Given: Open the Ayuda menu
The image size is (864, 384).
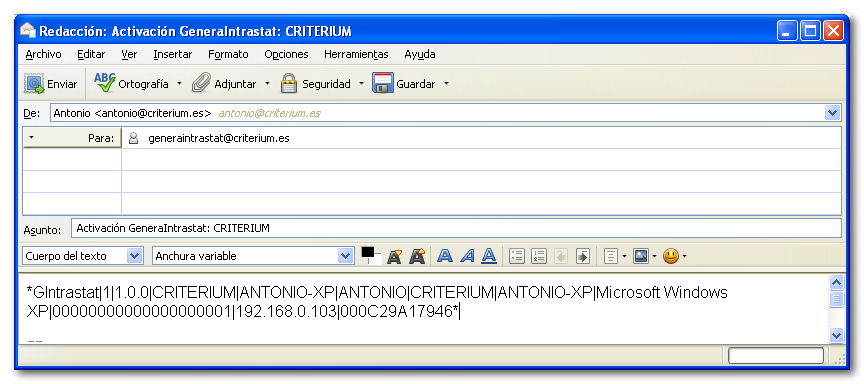Looking at the screenshot, I should click(x=420, y=55).
